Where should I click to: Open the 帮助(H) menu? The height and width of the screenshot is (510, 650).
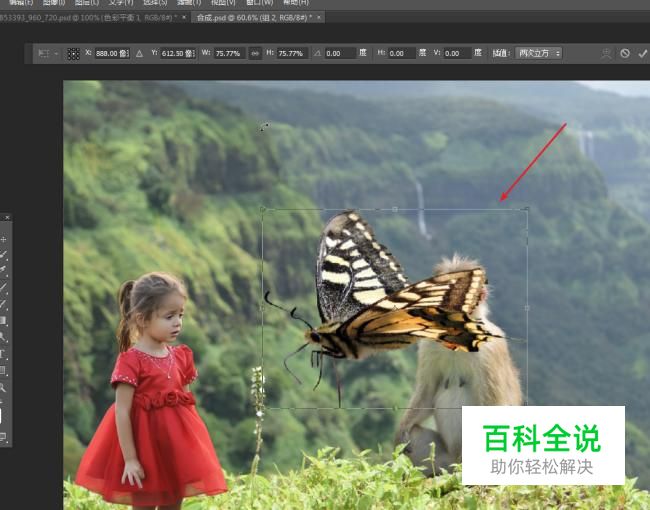(x=296, y=2)
